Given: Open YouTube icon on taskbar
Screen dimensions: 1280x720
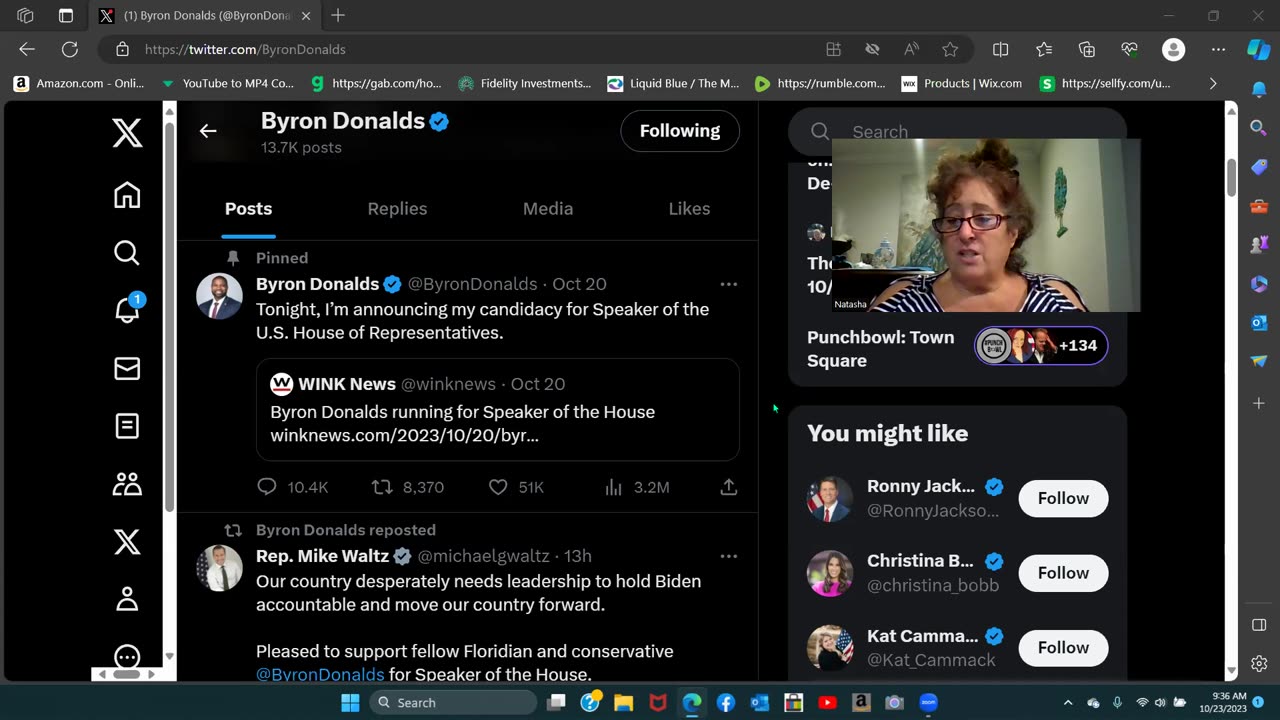Looking at the screenshot, I should tap(827, 703).
